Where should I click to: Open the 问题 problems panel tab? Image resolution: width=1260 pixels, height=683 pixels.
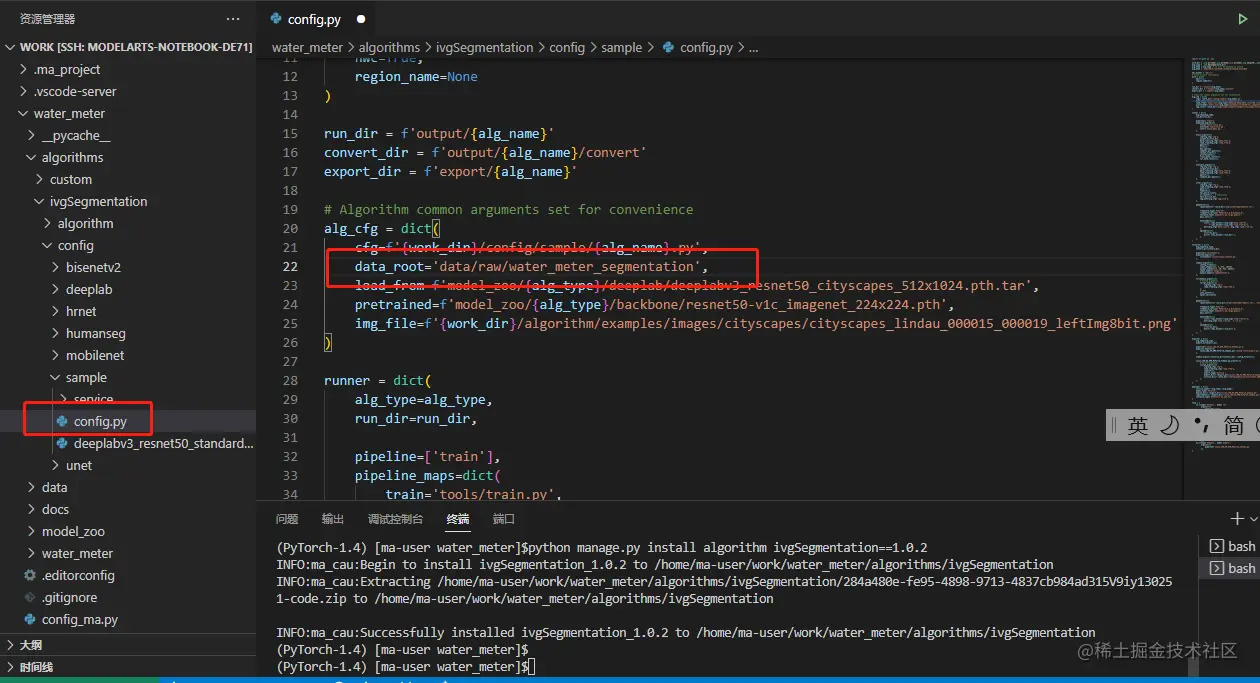(x=287, y=519)
